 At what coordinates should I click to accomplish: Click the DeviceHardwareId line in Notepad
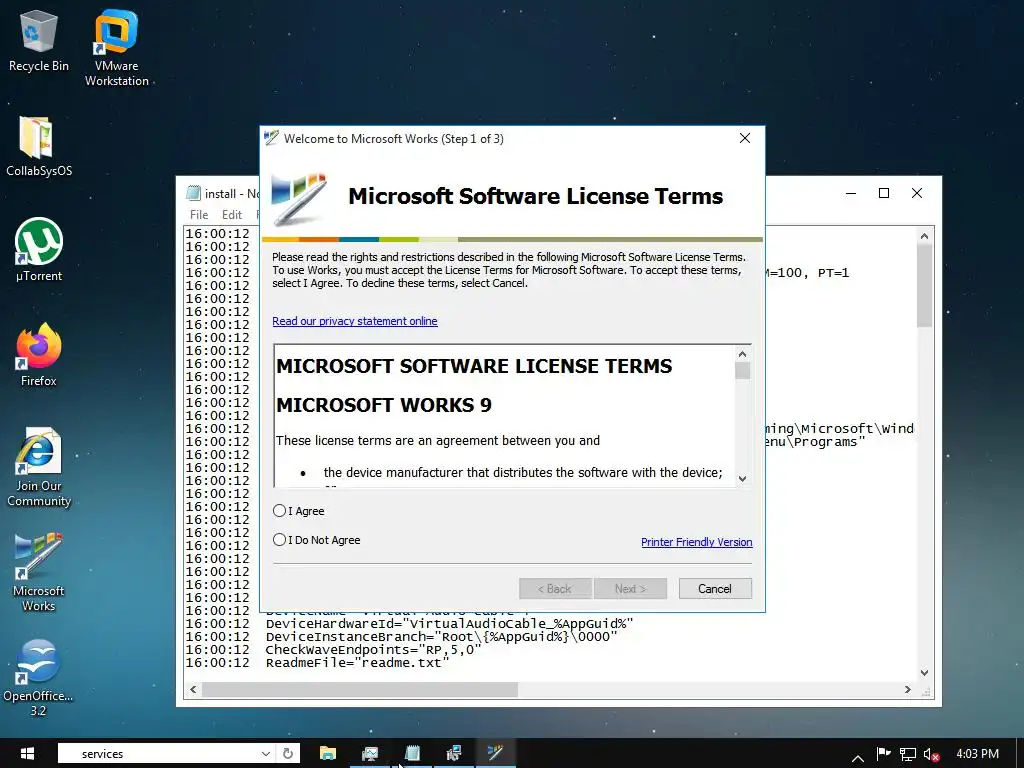449,624
